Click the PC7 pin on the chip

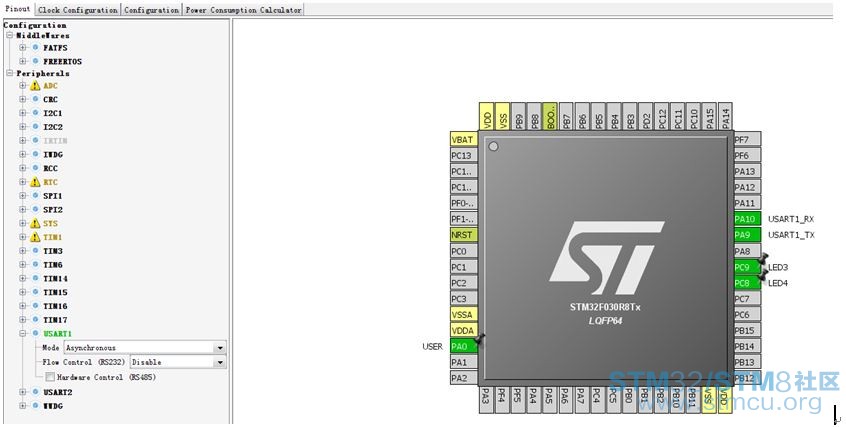(747, 299)
